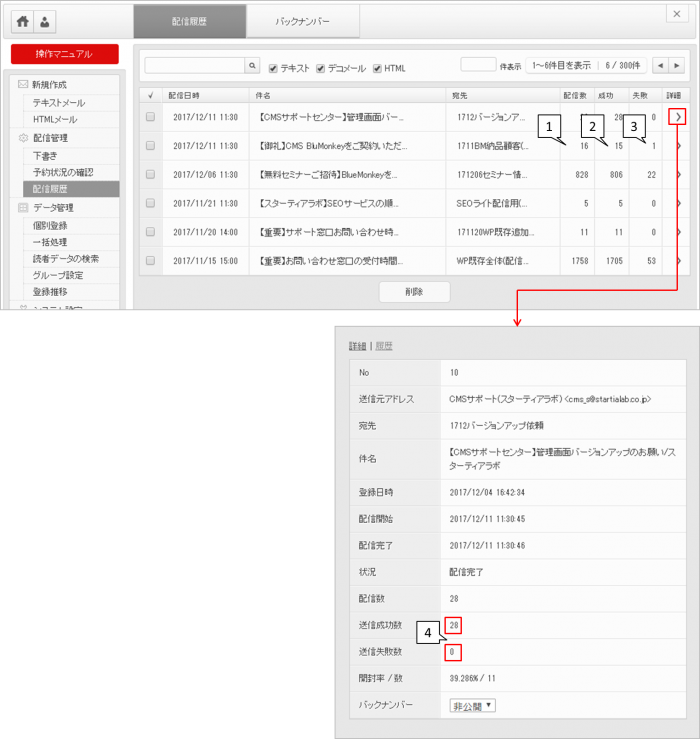Click subject 【重要】お問い合わせ窓口の受付時間
Screen dimensions: 700x739
331,261
